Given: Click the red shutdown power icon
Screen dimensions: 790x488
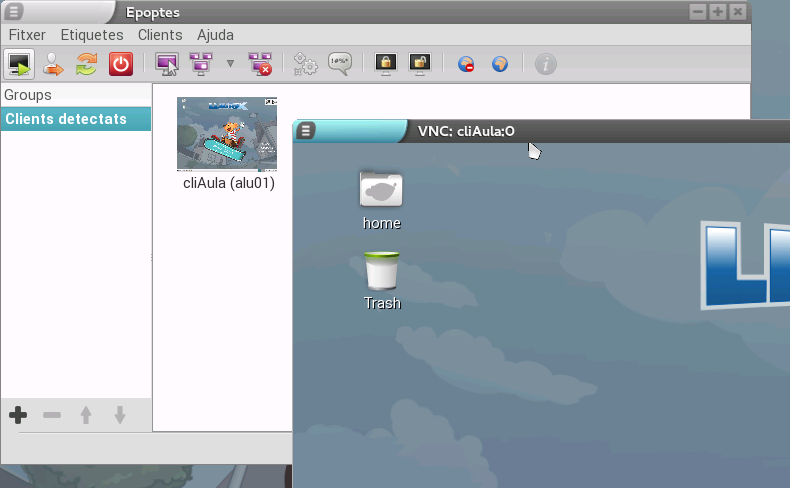Looking at the screenshot, I should tap(121, 64).
